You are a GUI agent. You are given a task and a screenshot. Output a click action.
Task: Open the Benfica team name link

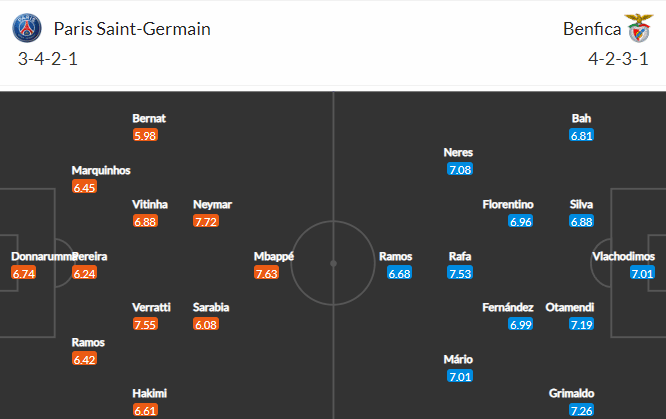coord(592,29)
